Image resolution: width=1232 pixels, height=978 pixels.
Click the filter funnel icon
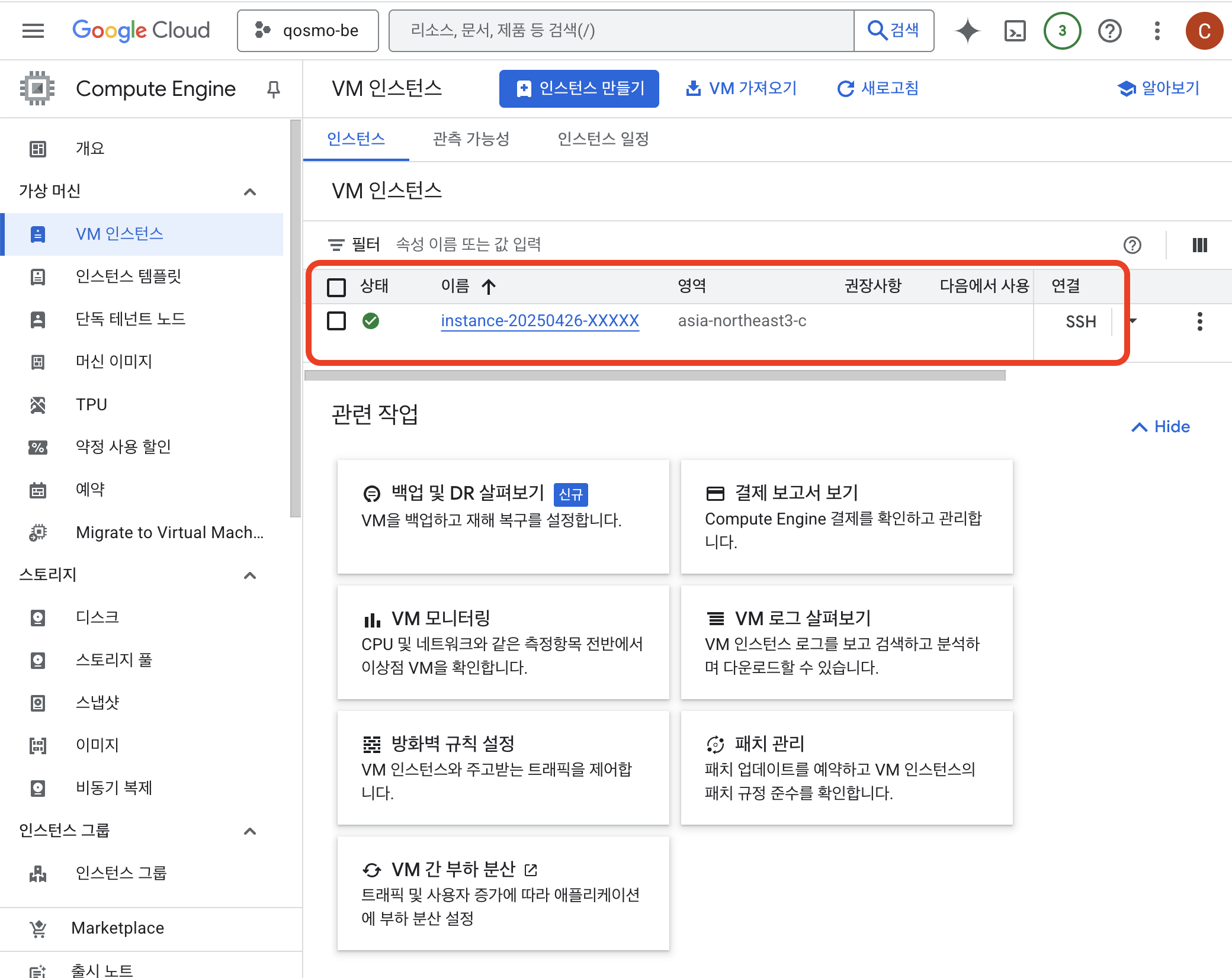tap(336, 244)
